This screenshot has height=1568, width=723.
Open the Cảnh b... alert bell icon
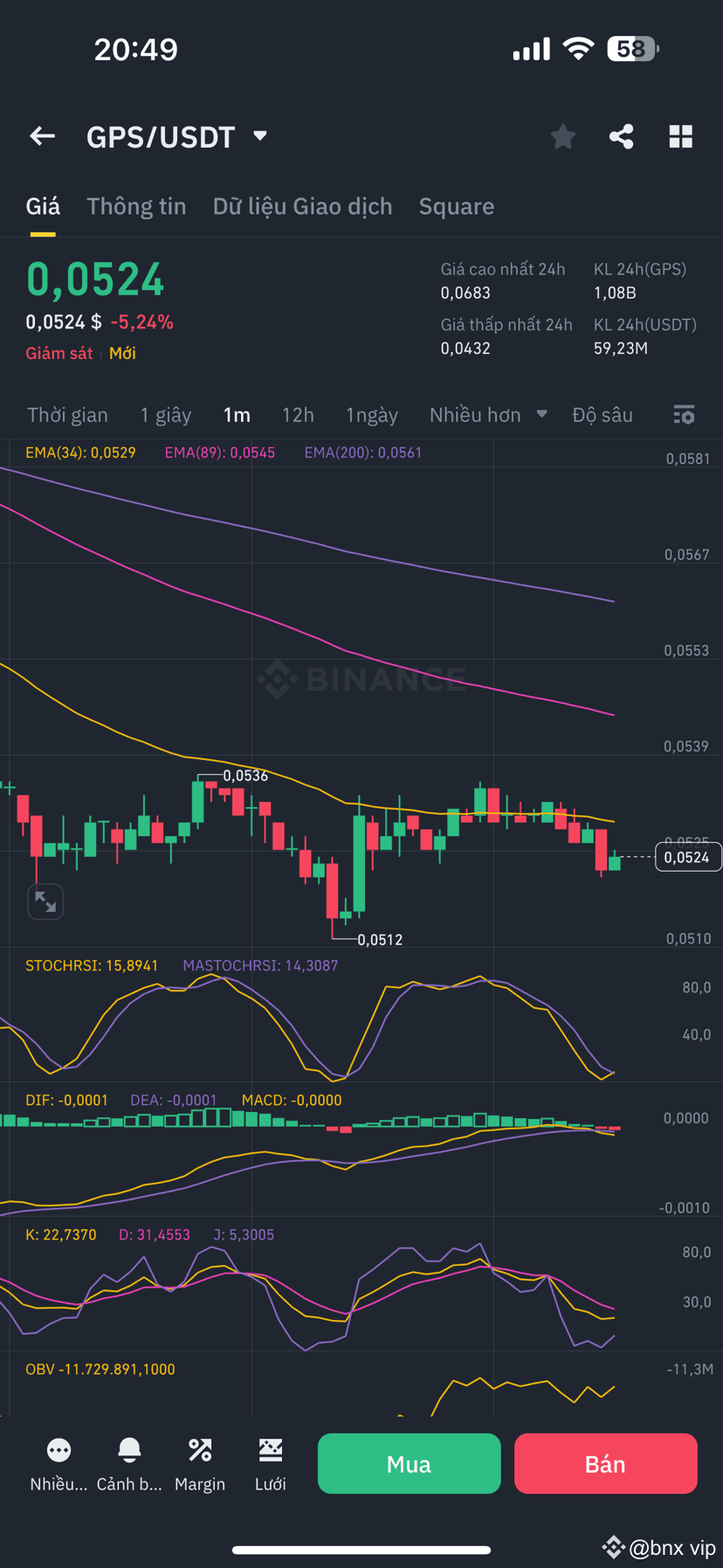[129, 1451]
